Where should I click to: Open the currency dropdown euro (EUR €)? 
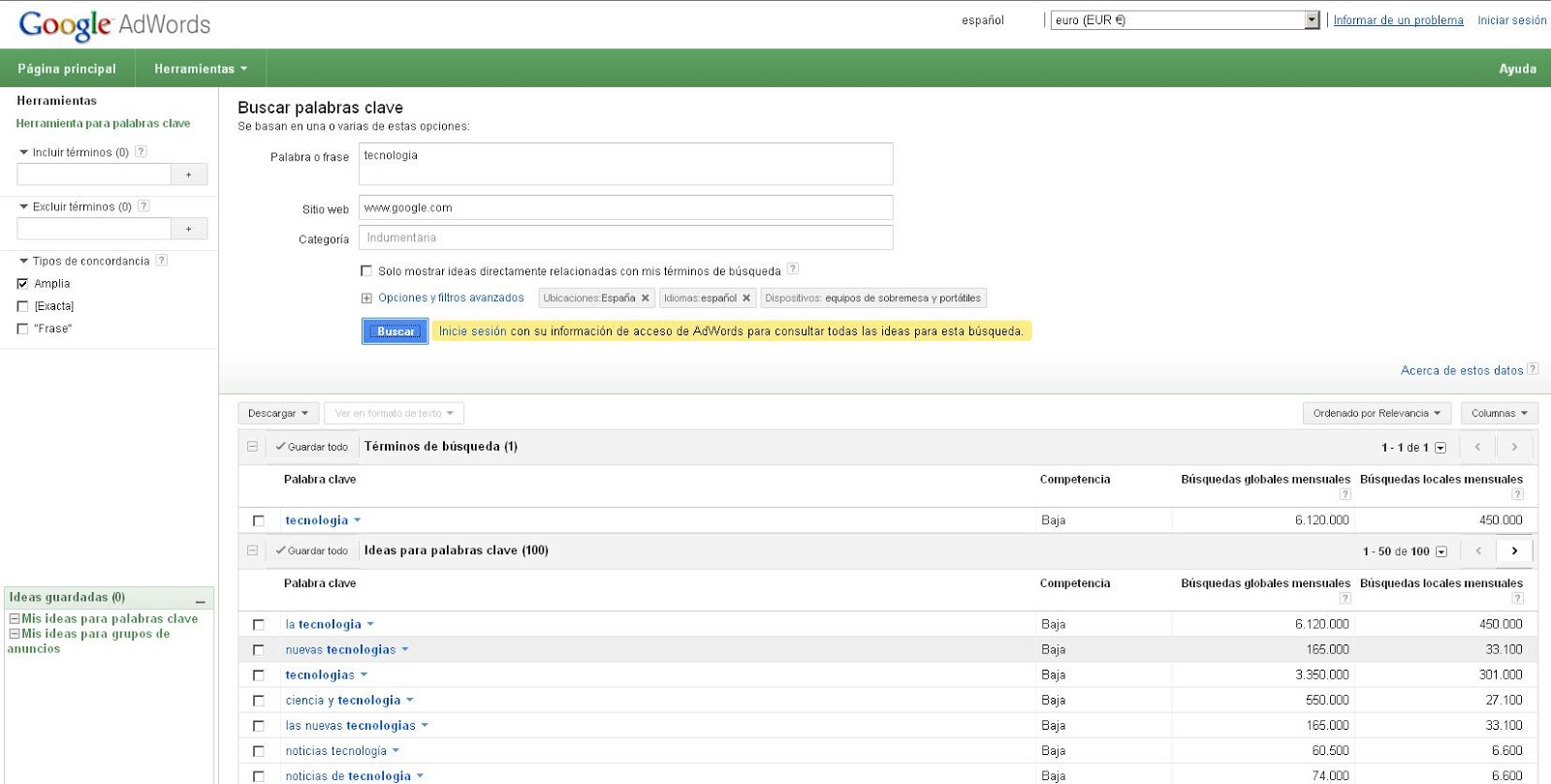tap(1186, 19)
